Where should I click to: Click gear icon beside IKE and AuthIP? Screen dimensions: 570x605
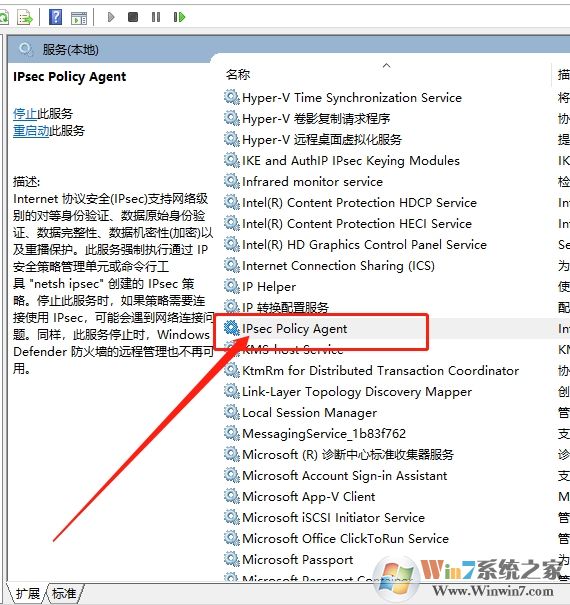point(232,160)
